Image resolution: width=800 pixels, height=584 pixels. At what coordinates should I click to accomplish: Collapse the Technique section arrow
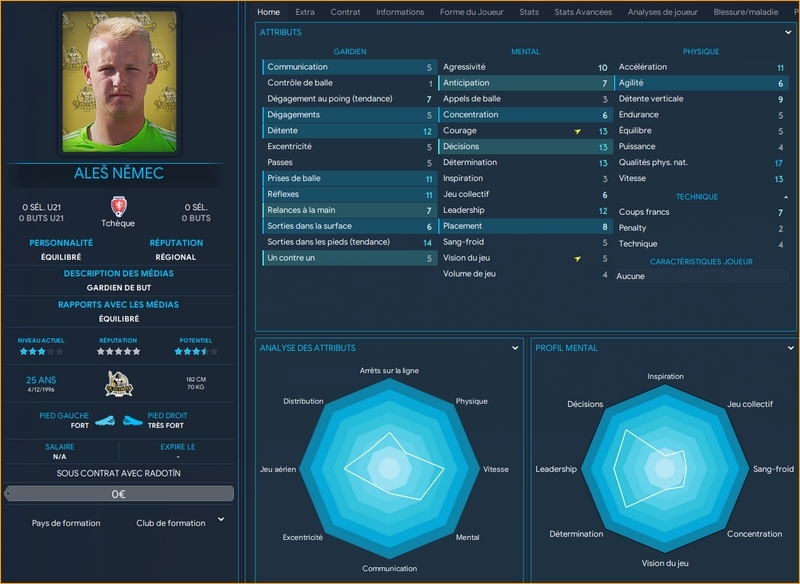pos(786,197)
